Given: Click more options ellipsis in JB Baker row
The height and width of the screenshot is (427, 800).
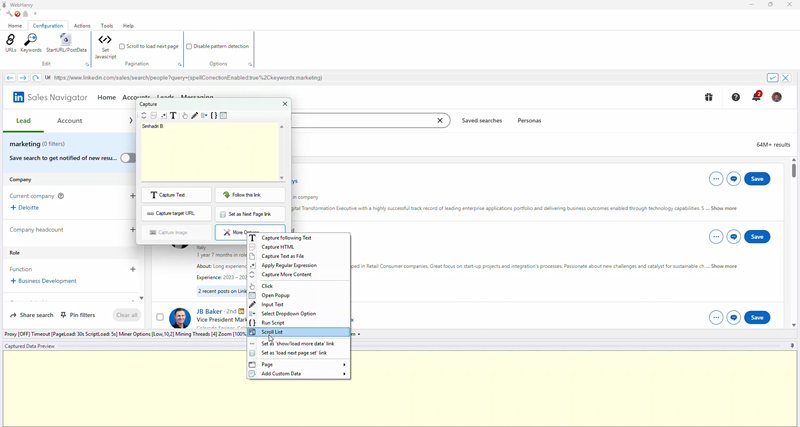Looking at the screenshot, I should tap(716, 318).
